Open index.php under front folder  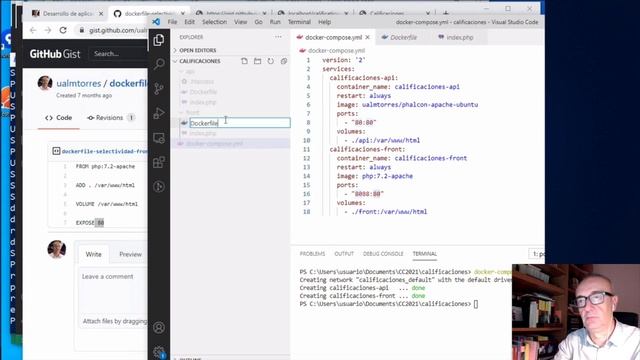click(203, 133)
